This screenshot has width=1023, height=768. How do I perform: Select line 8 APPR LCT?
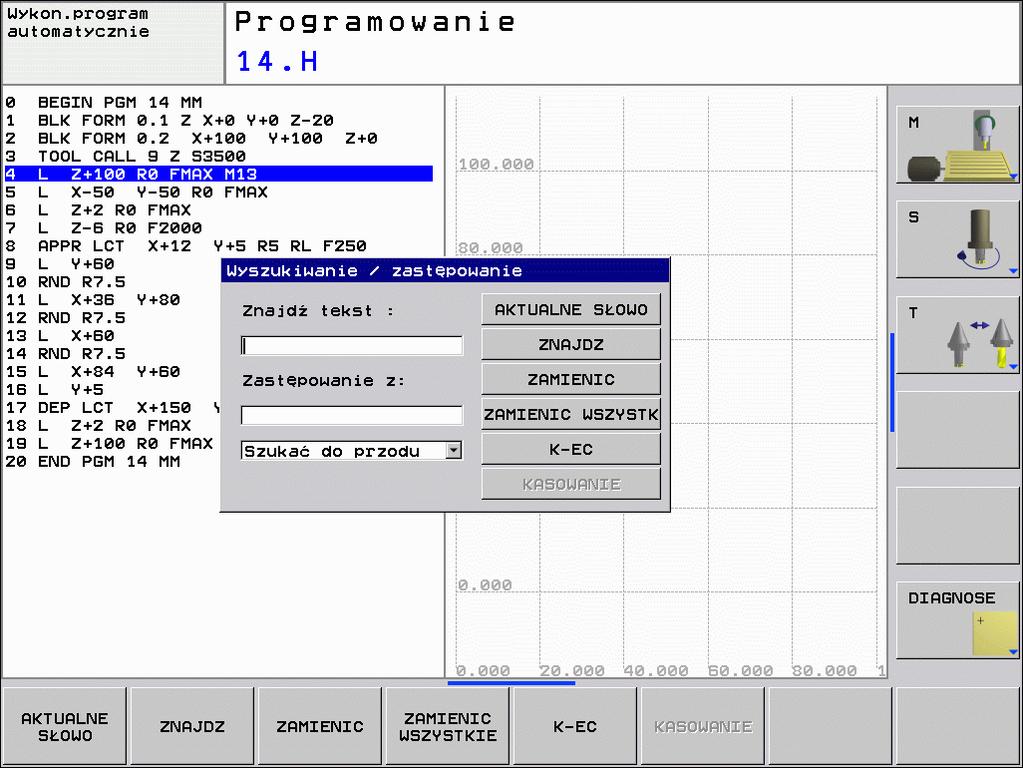click(x=186, y=246)
